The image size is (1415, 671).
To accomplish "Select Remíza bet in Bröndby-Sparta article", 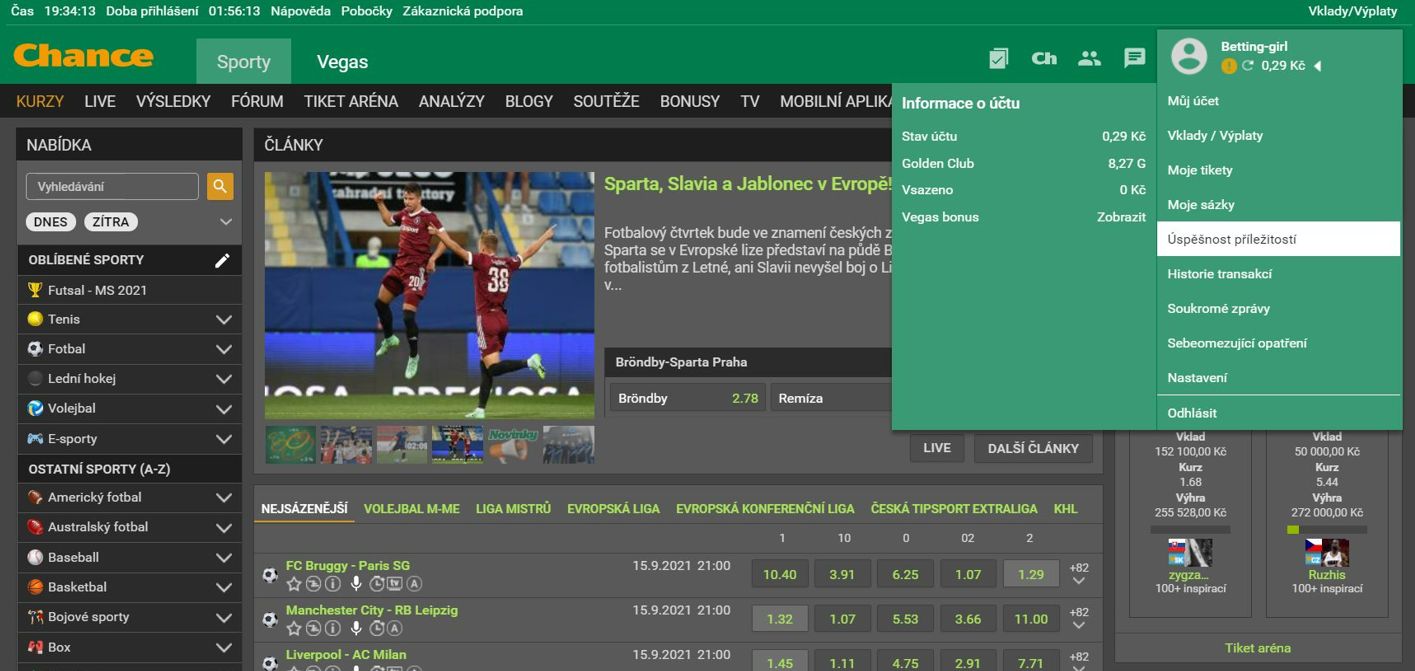I will point(830,398).
